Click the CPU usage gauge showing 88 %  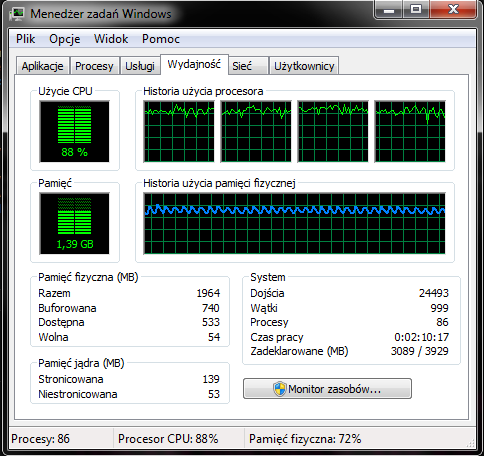click(x=74, y=132)
